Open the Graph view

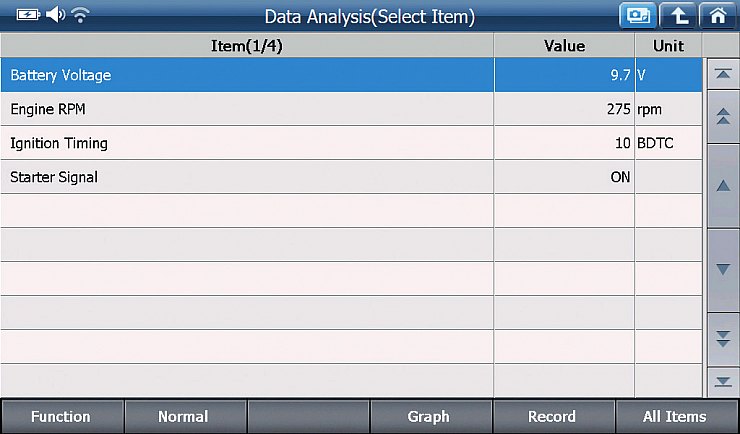click(x=430, y=417)
